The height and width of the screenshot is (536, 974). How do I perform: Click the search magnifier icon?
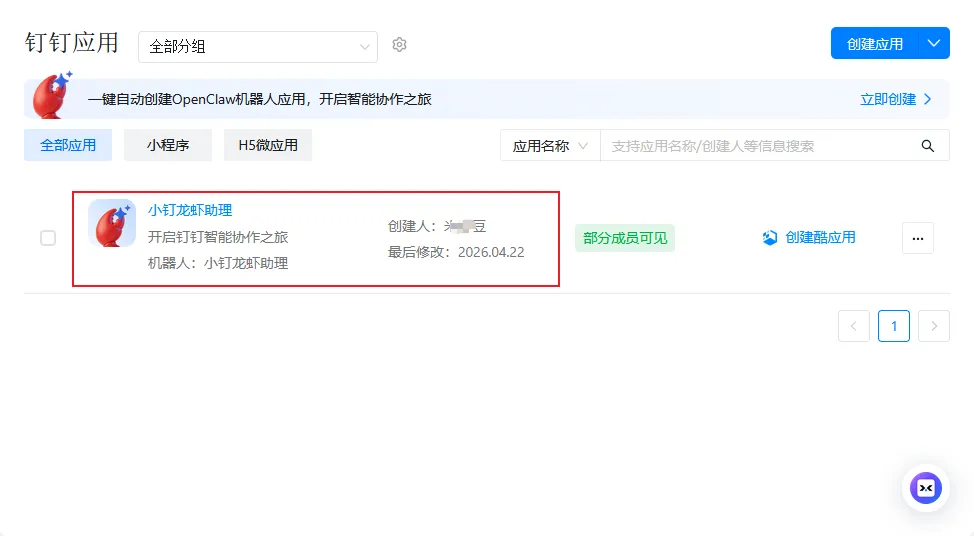coord(927,146)
